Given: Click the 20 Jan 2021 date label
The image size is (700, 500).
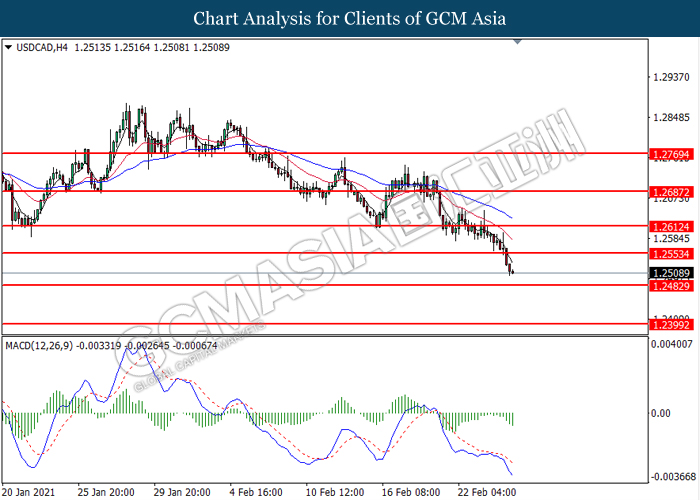Looking at the screenshot, I should (29, 492).
